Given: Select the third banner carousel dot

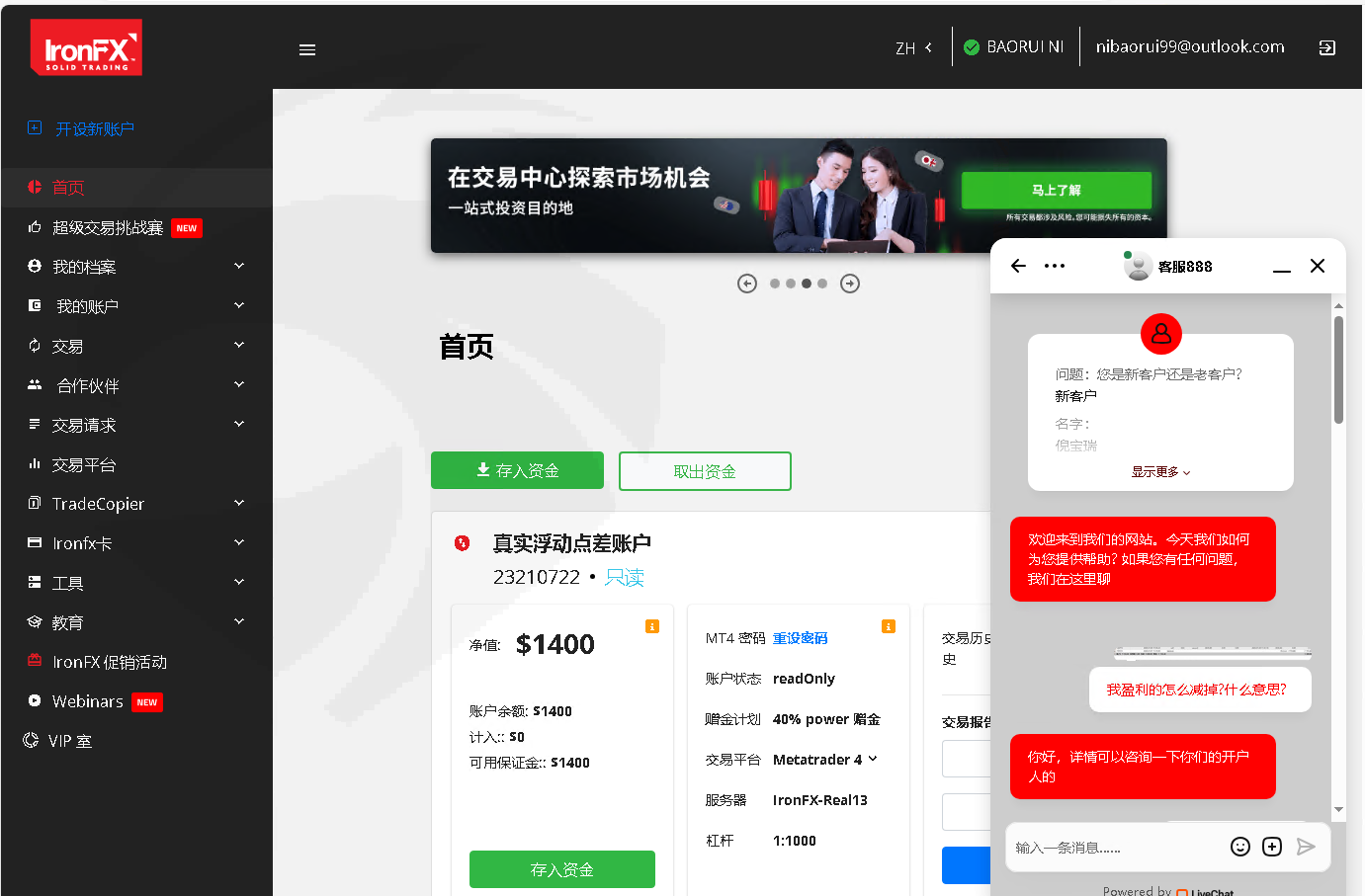Looking at the screenshot, I should (x=807, y=284).
